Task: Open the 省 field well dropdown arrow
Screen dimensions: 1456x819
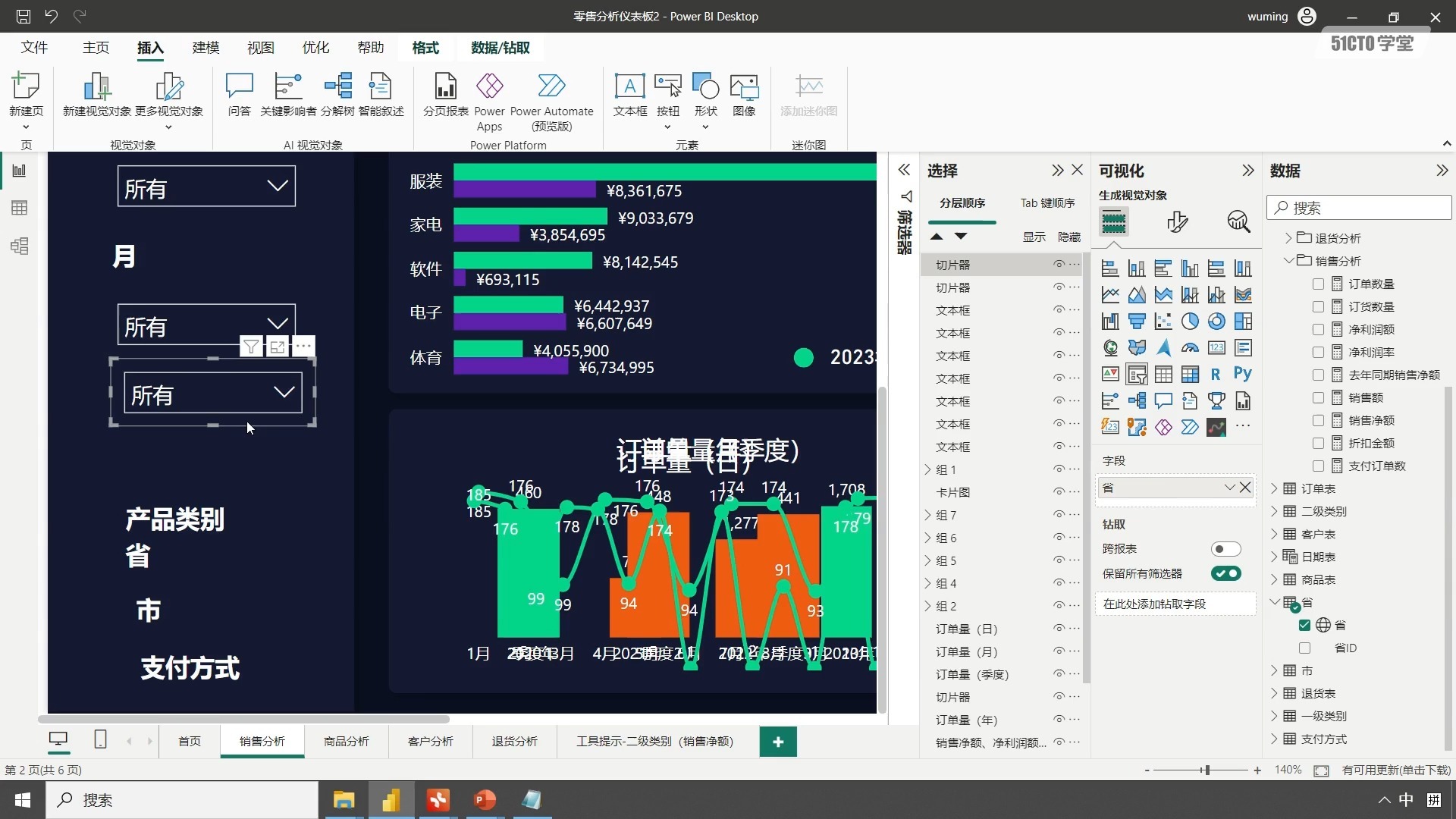Action: [1228, 488]
